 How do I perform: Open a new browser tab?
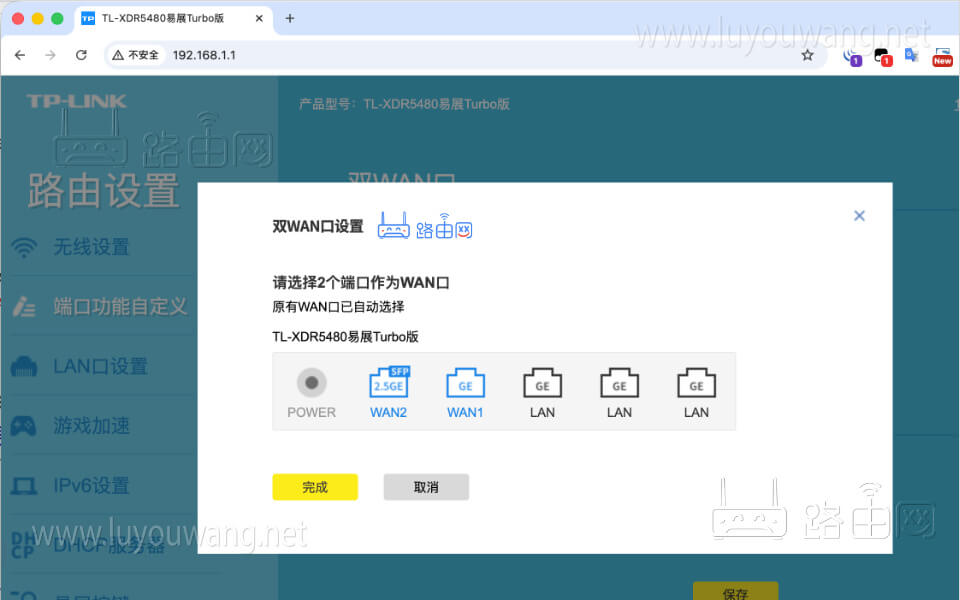point(290,18)
